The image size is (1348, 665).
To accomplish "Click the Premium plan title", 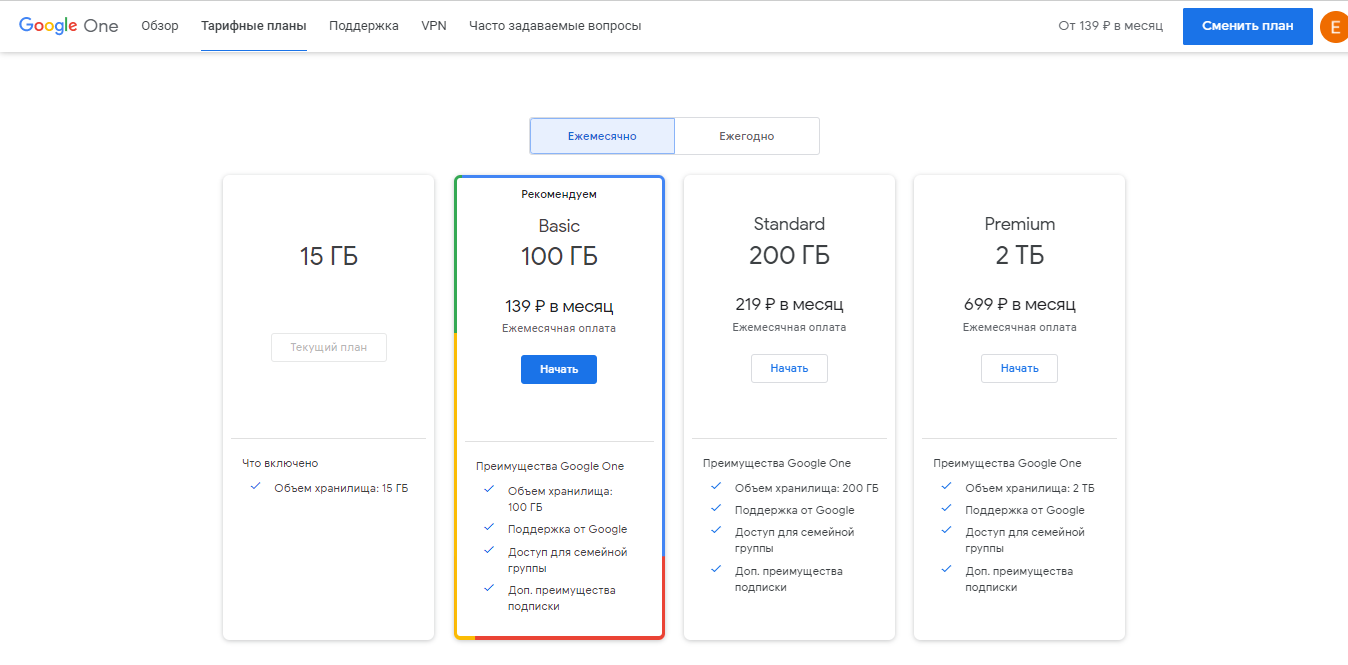I will pos(1019,224).
